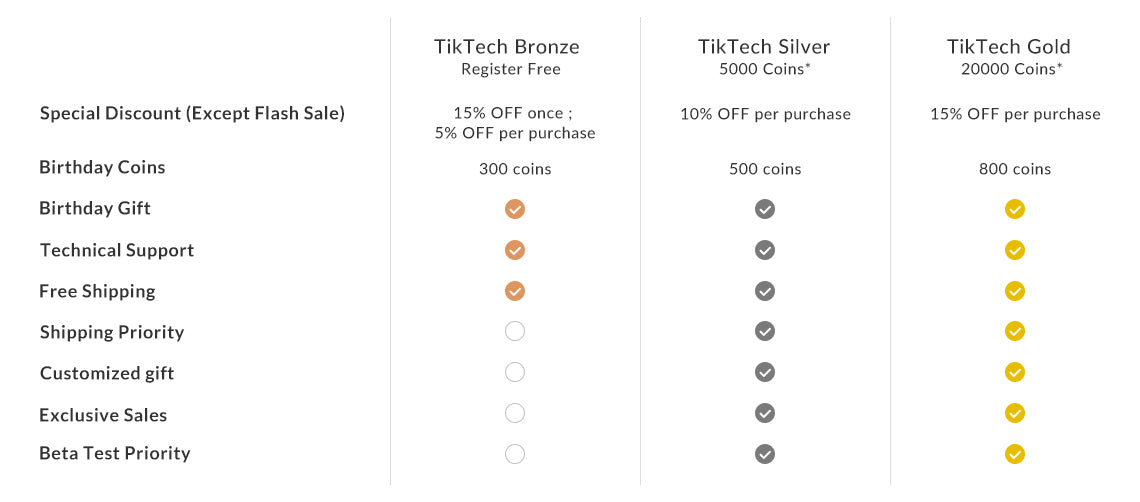The height and width of the screenshot is (502, 1140).
Task: Click Silver Shipping Priority checkmark
Action: click(765, 331)
